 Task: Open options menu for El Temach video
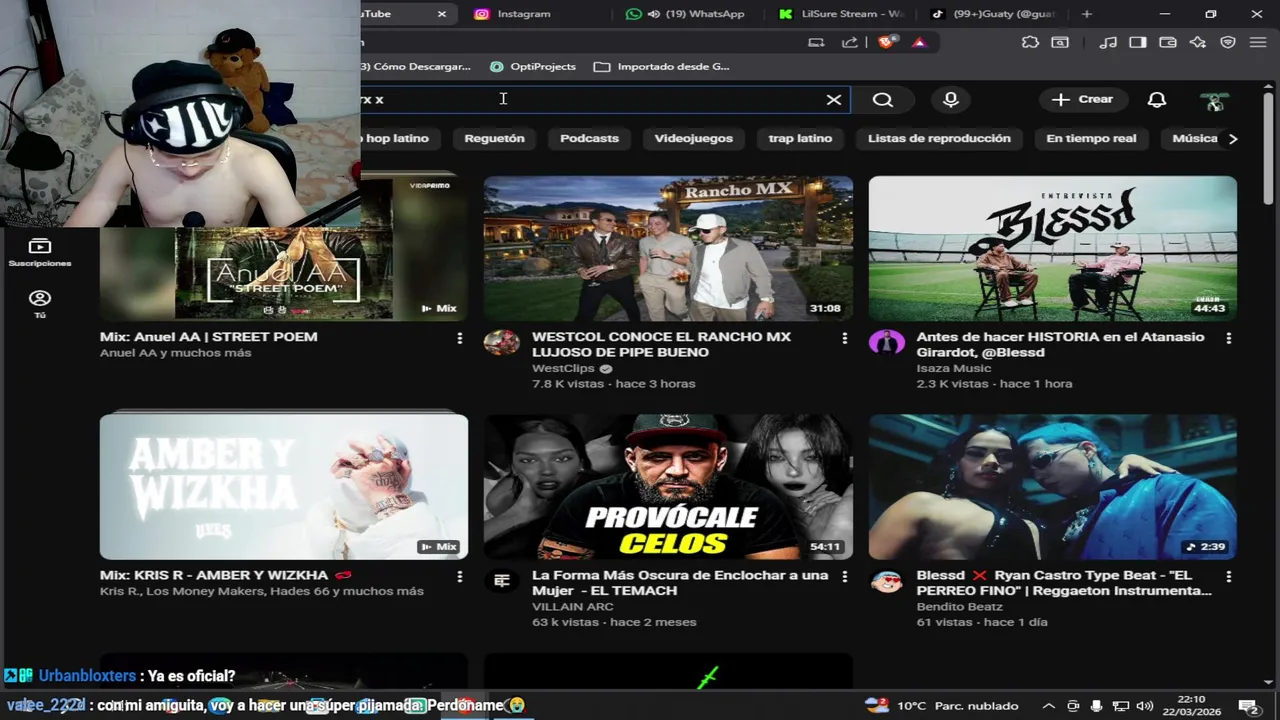click(844, 577)
